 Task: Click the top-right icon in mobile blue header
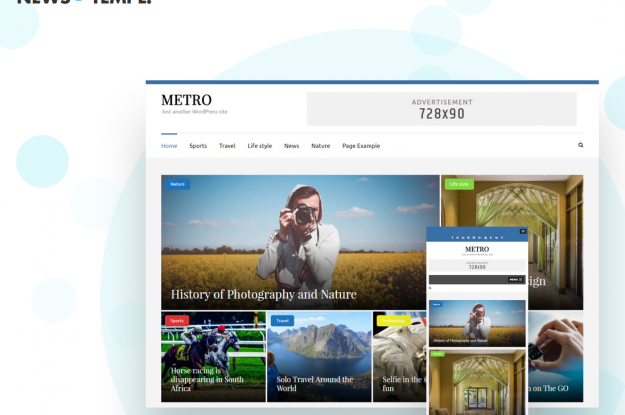pos(523,231)
